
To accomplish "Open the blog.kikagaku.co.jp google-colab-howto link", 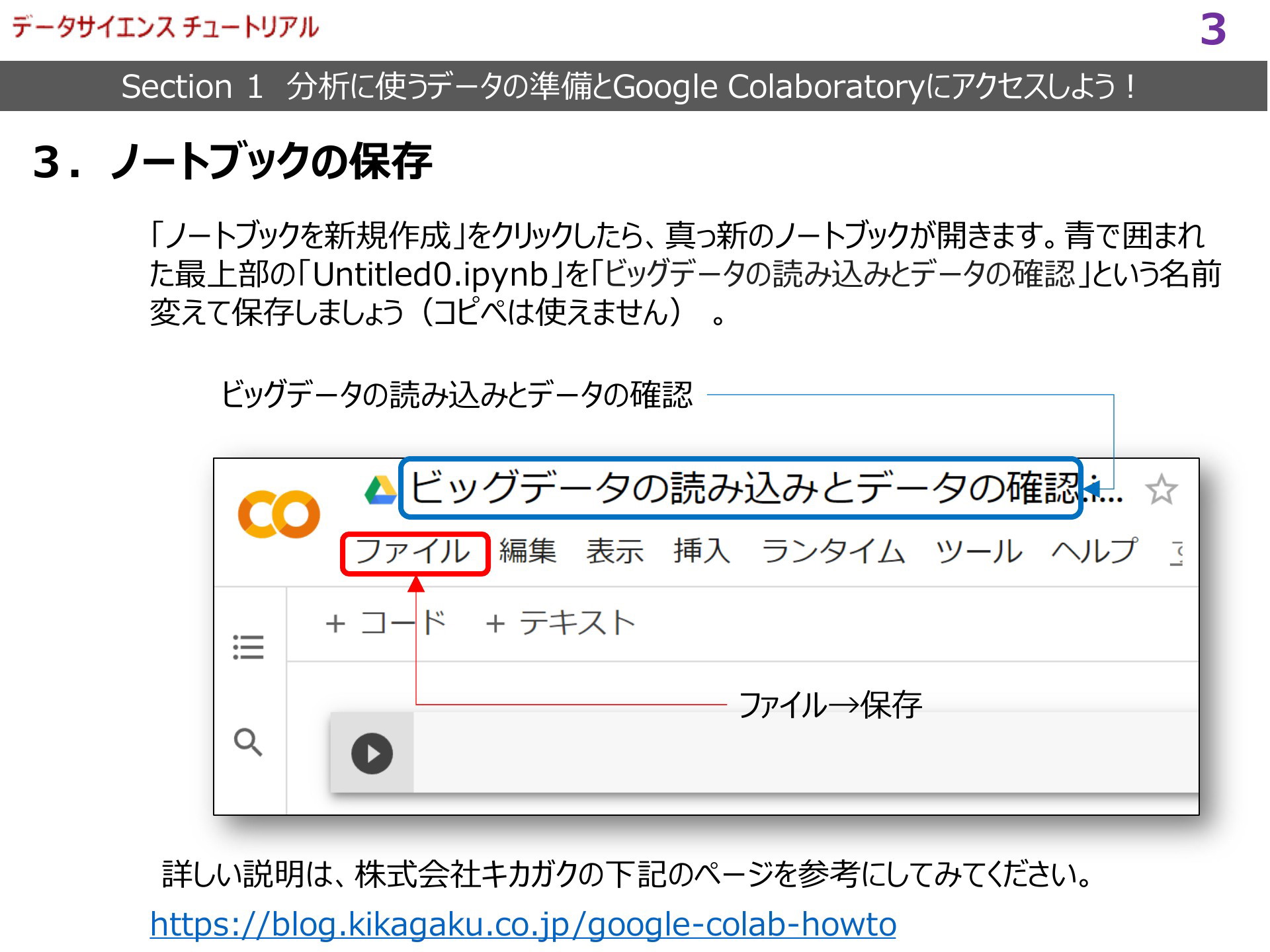I will 523,924.
